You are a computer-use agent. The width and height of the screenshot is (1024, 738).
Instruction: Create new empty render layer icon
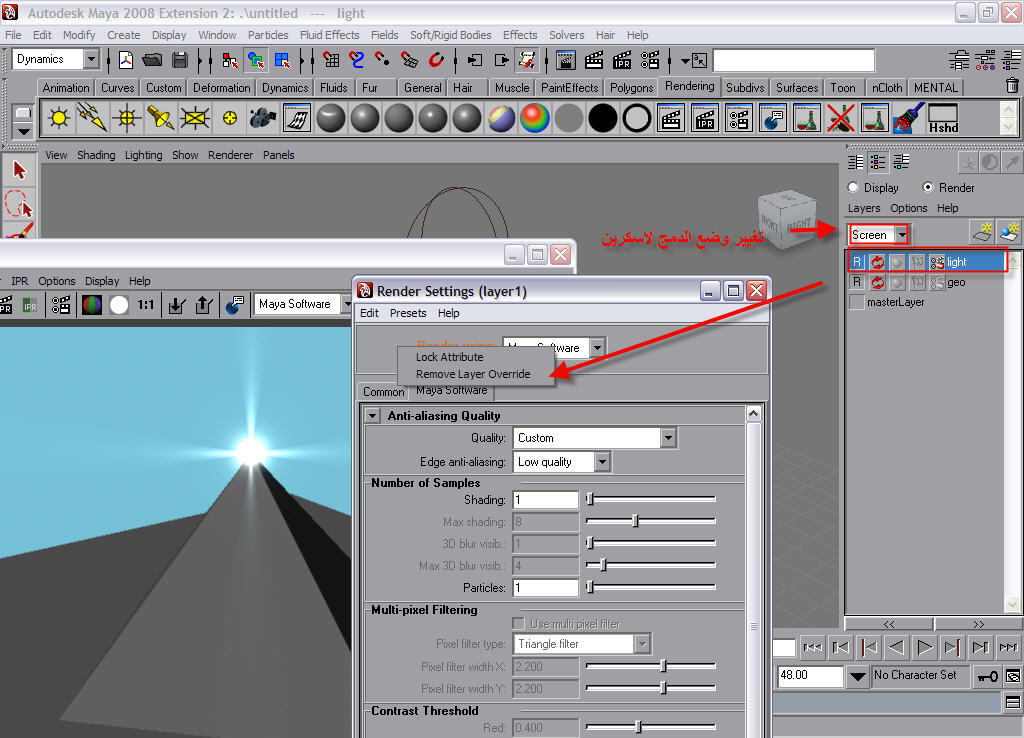coord(982,232)
